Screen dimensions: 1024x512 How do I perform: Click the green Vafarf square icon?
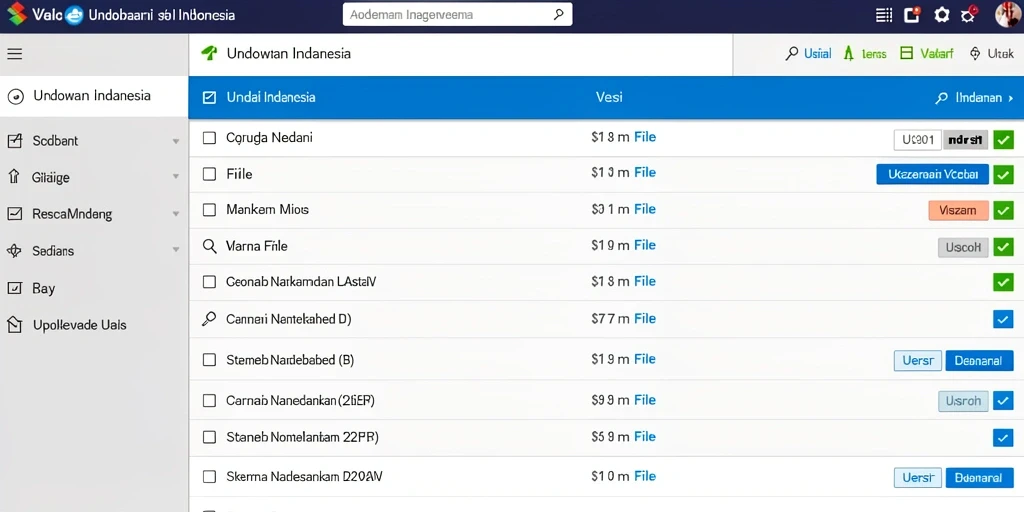point(906,54)
